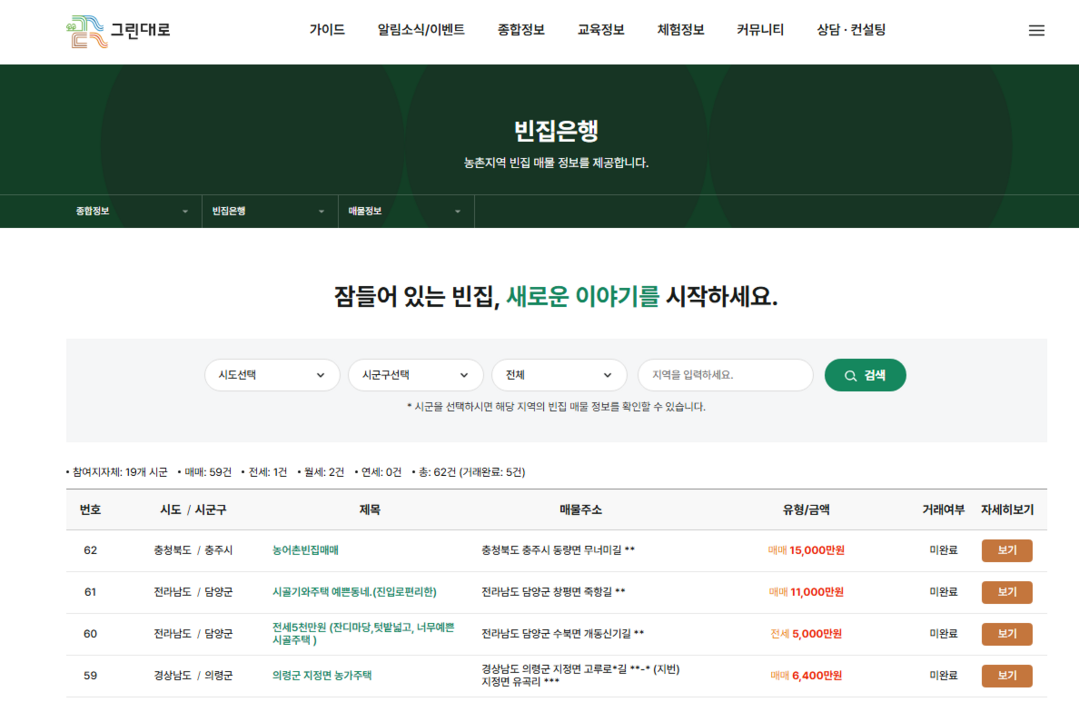Viewport: 1079px width, 702px height.
Task: Open the 시군구선택 dropdown
Action: (414, 375)
